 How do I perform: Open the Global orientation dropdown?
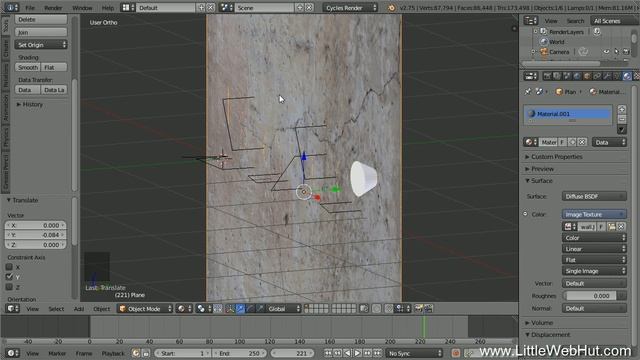pos(283,309)
